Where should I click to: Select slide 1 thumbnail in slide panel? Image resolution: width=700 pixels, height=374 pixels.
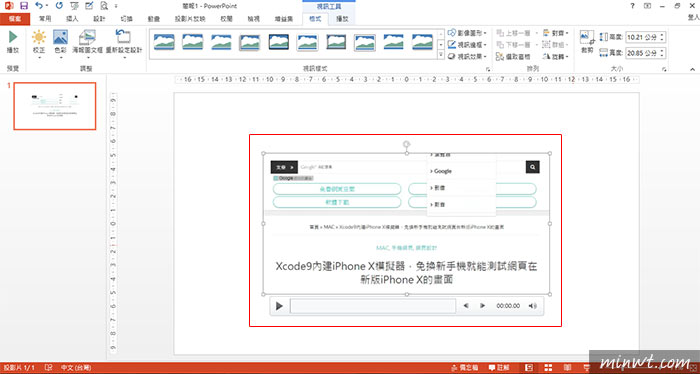tap(55, 106)
